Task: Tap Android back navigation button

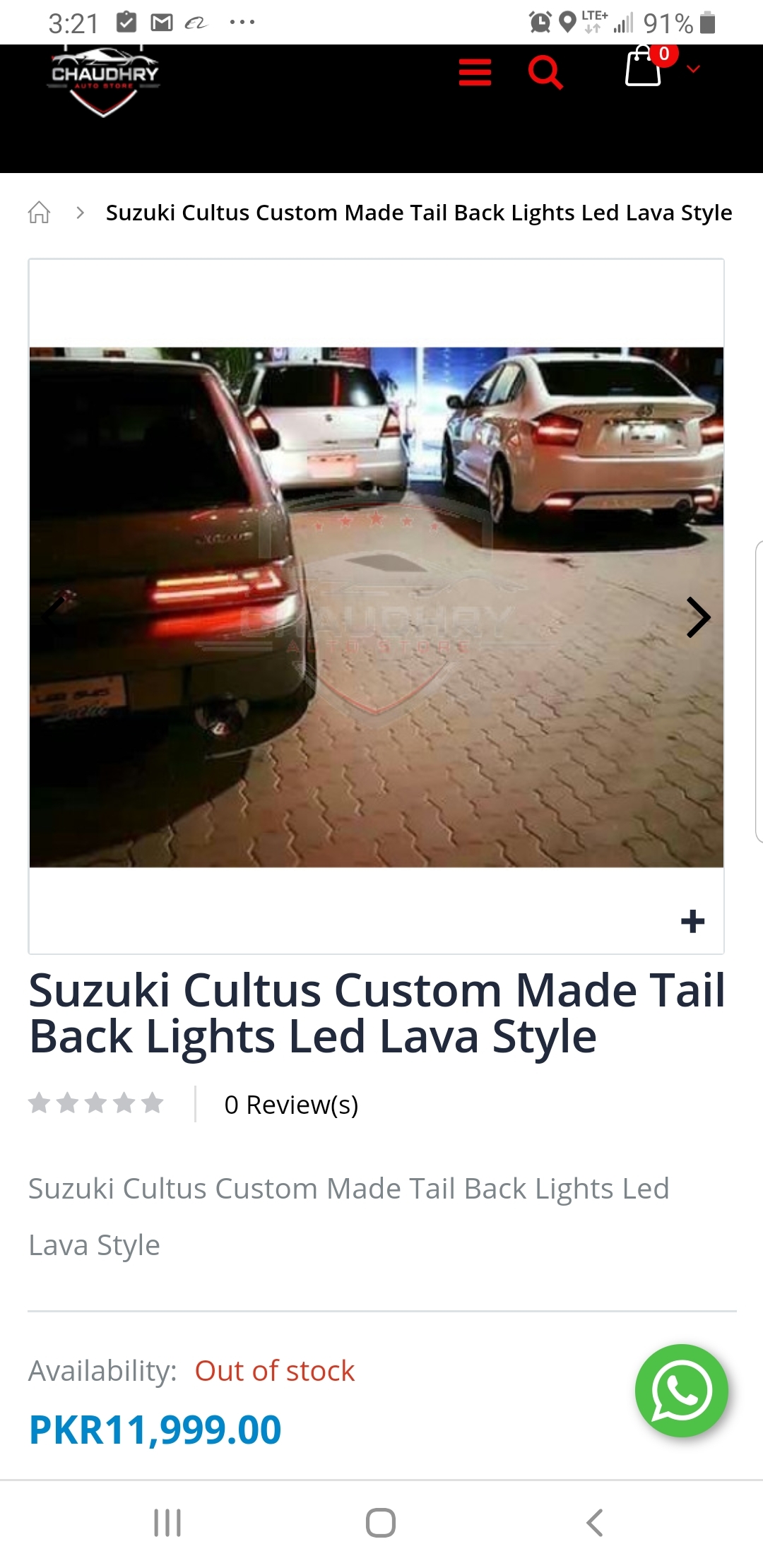Action: tap(595, 1522)
